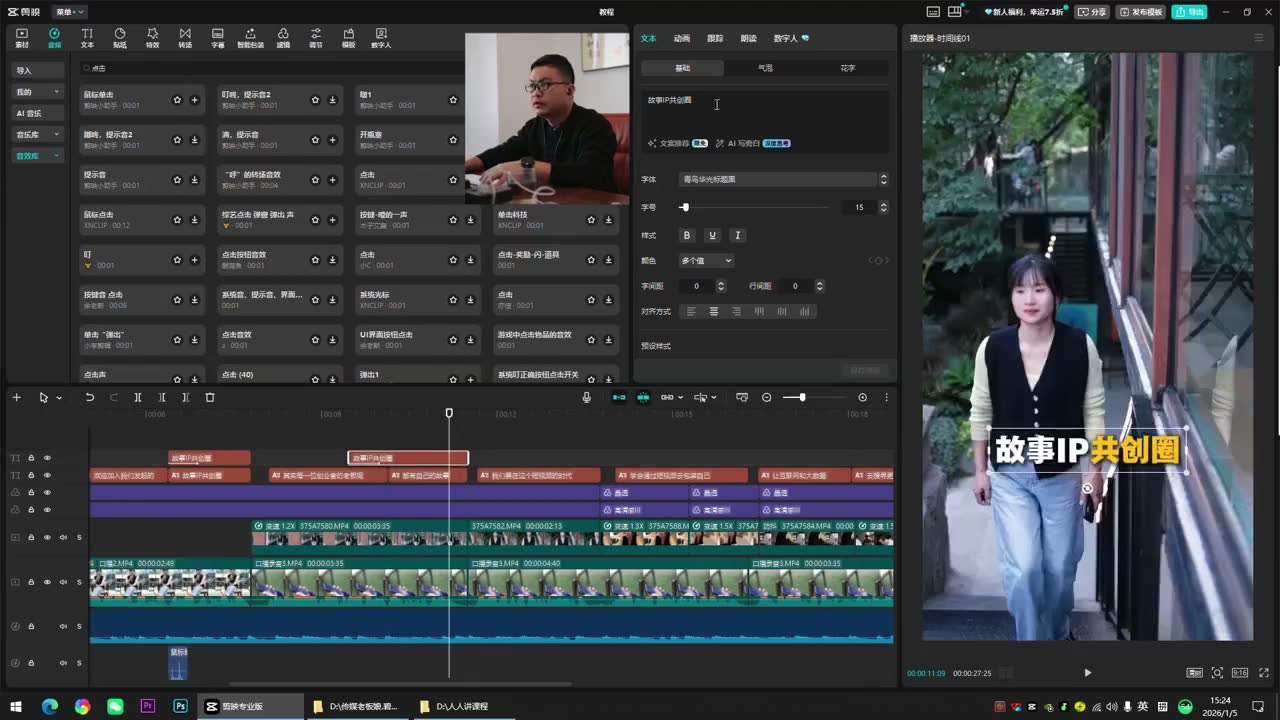Viewport: 1280px width, 720px height.
Task: Toggle bold style B button
Action: point(686,235)
